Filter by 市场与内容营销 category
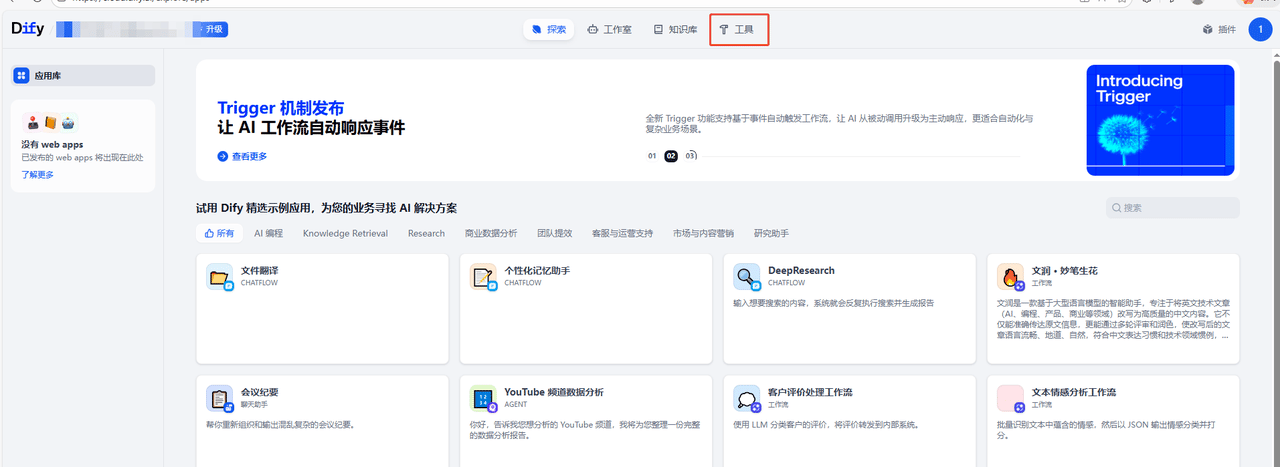Screen dimensions: 1280x467 [703, 233]
